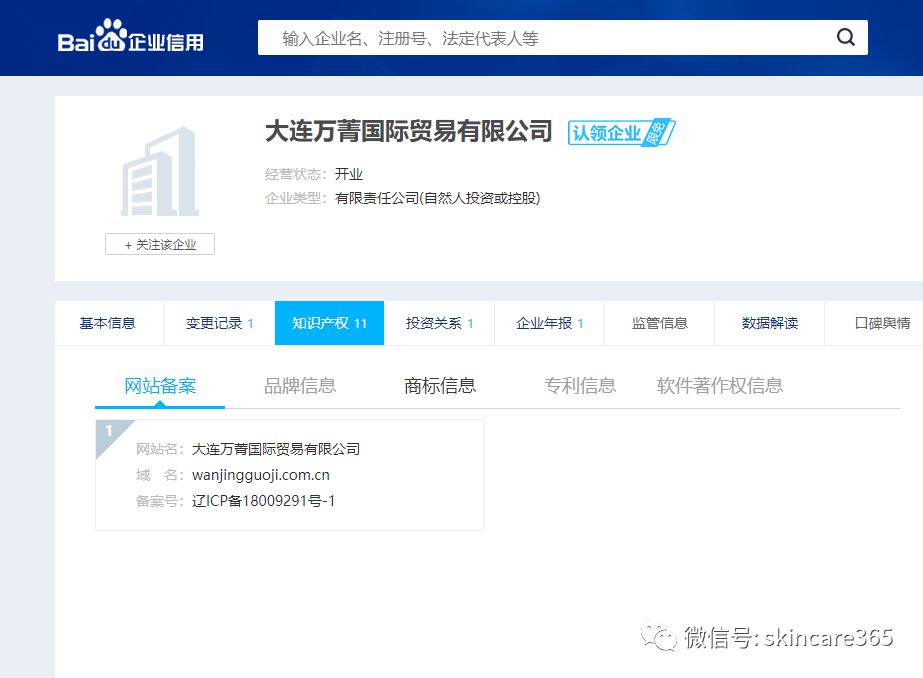Click the search magnifier icon
Screen dimensions: 923x678
[845, 37]
